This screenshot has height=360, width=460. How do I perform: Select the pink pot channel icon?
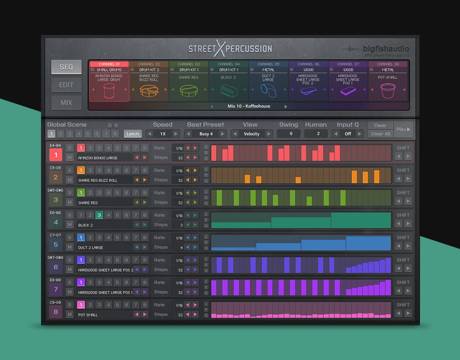click(x=388, y=90)
